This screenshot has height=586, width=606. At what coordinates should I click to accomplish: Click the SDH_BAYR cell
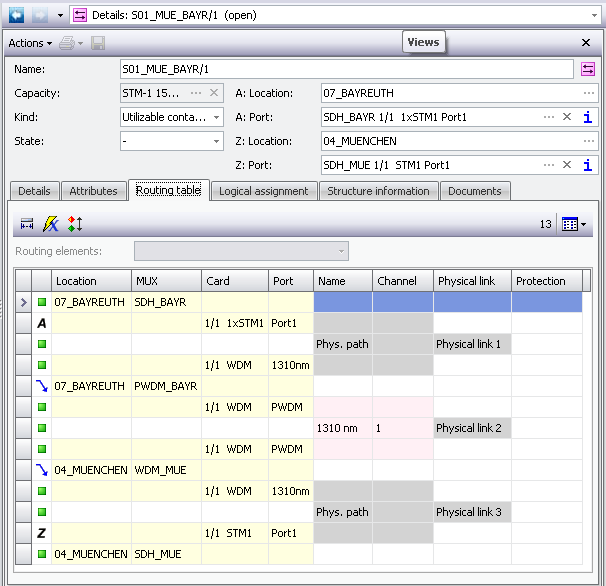(x=166, y=302)
